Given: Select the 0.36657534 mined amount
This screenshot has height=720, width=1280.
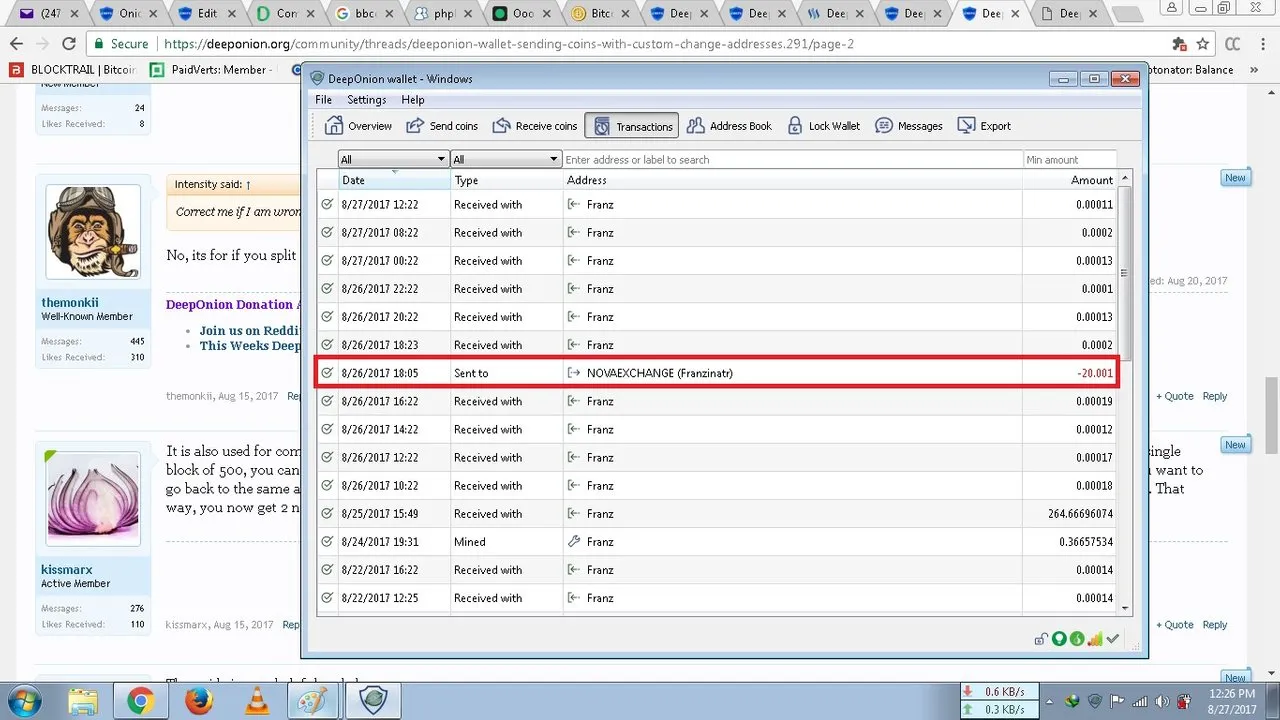Looking at the screenshot, I should pyautogui.click(x=1068, y=541).
